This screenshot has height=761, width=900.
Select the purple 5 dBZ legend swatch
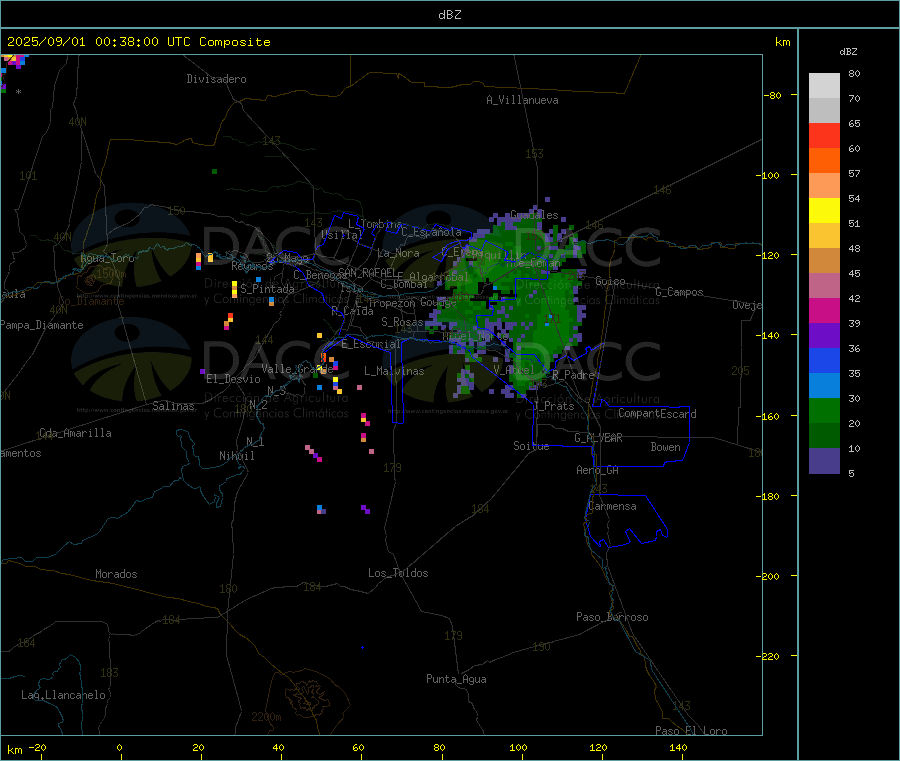pos(824,461)
